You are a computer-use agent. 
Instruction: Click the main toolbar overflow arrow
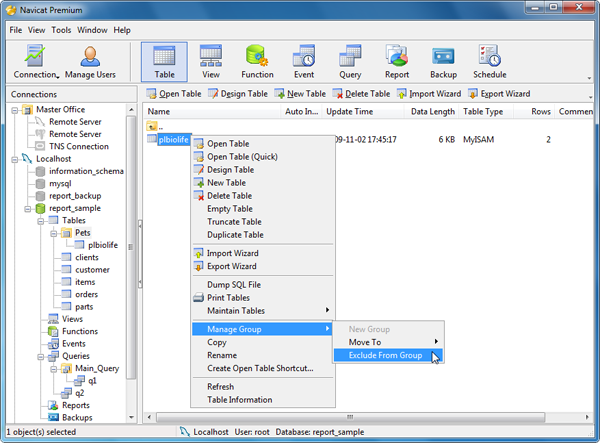tap(589, 78)
